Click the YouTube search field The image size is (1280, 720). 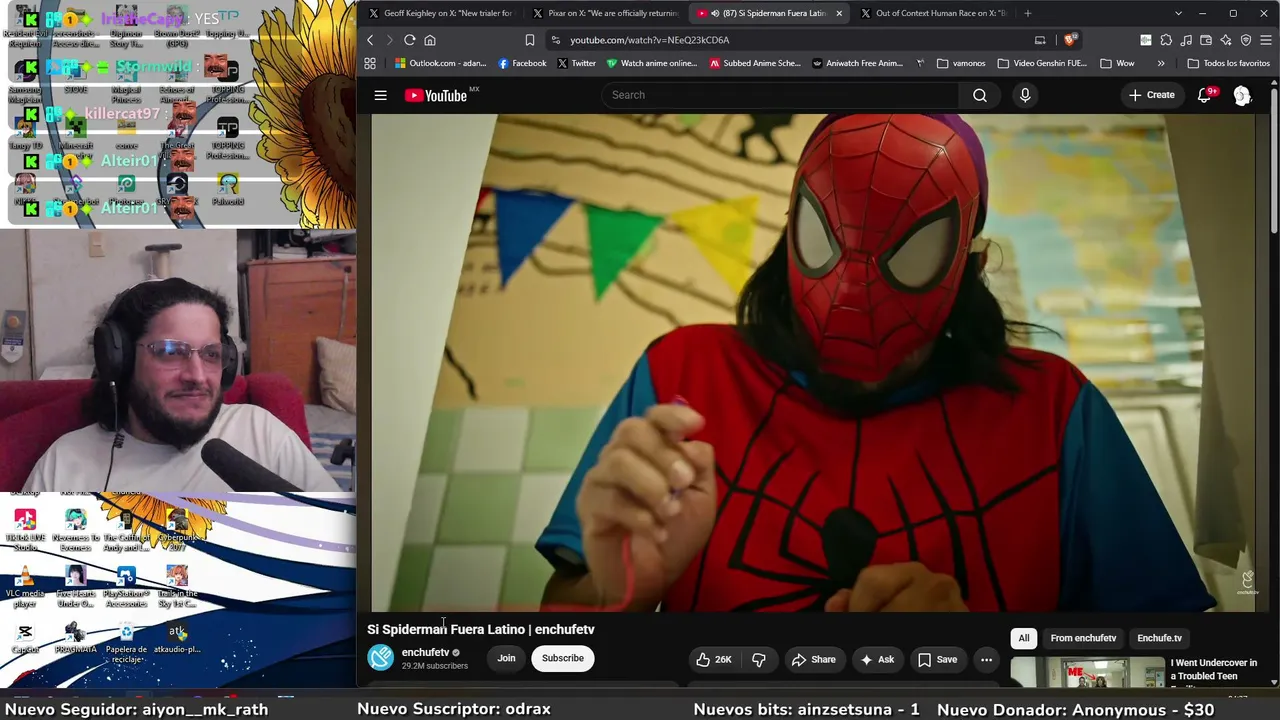780,95
